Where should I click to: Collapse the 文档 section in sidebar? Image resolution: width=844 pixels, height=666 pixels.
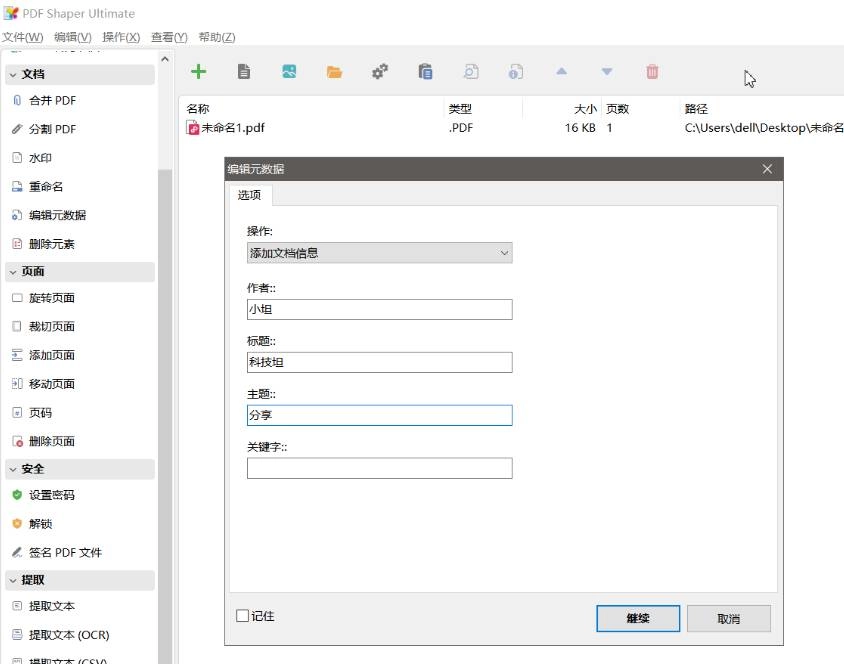13,74
